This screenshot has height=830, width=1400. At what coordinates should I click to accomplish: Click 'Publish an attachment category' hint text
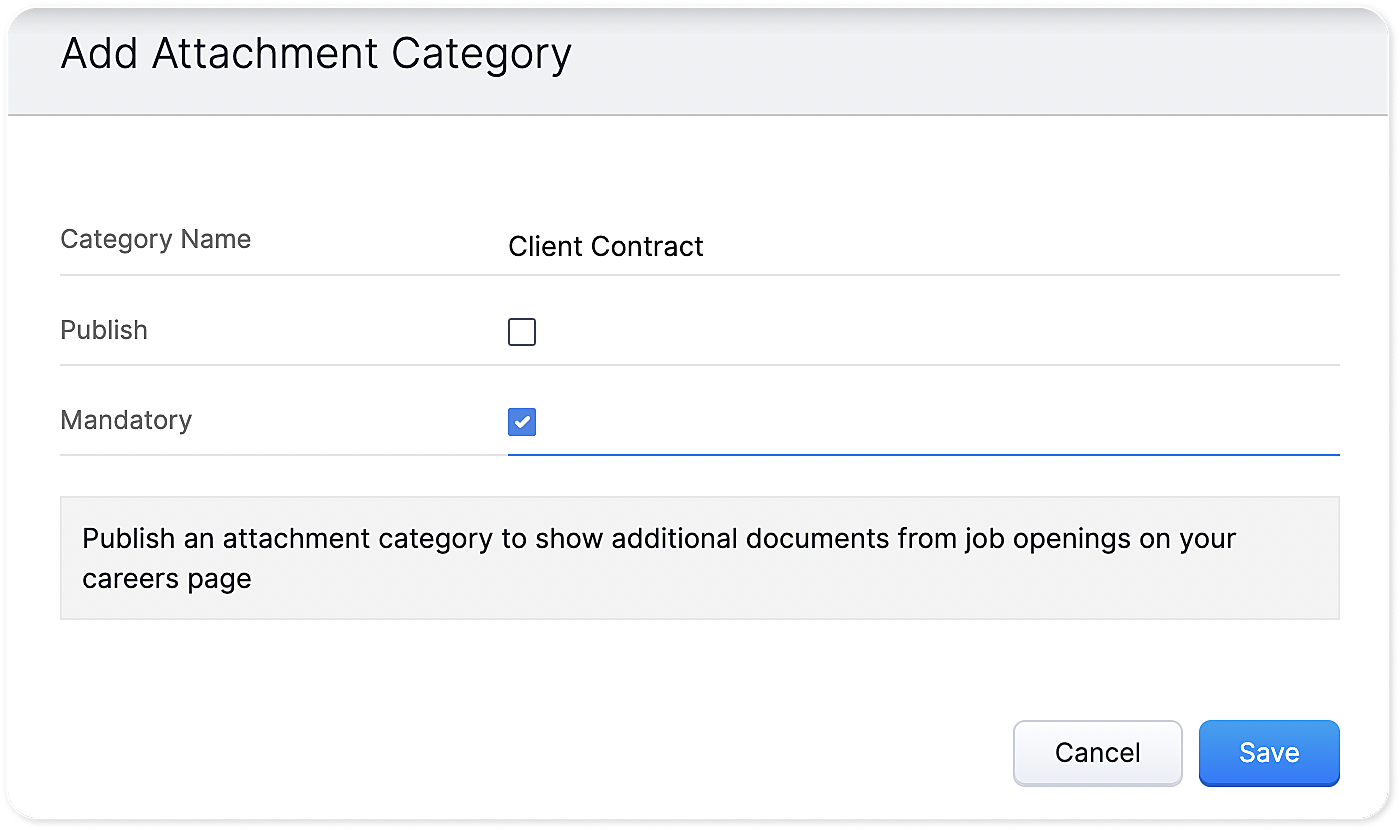tap(288, 539)
